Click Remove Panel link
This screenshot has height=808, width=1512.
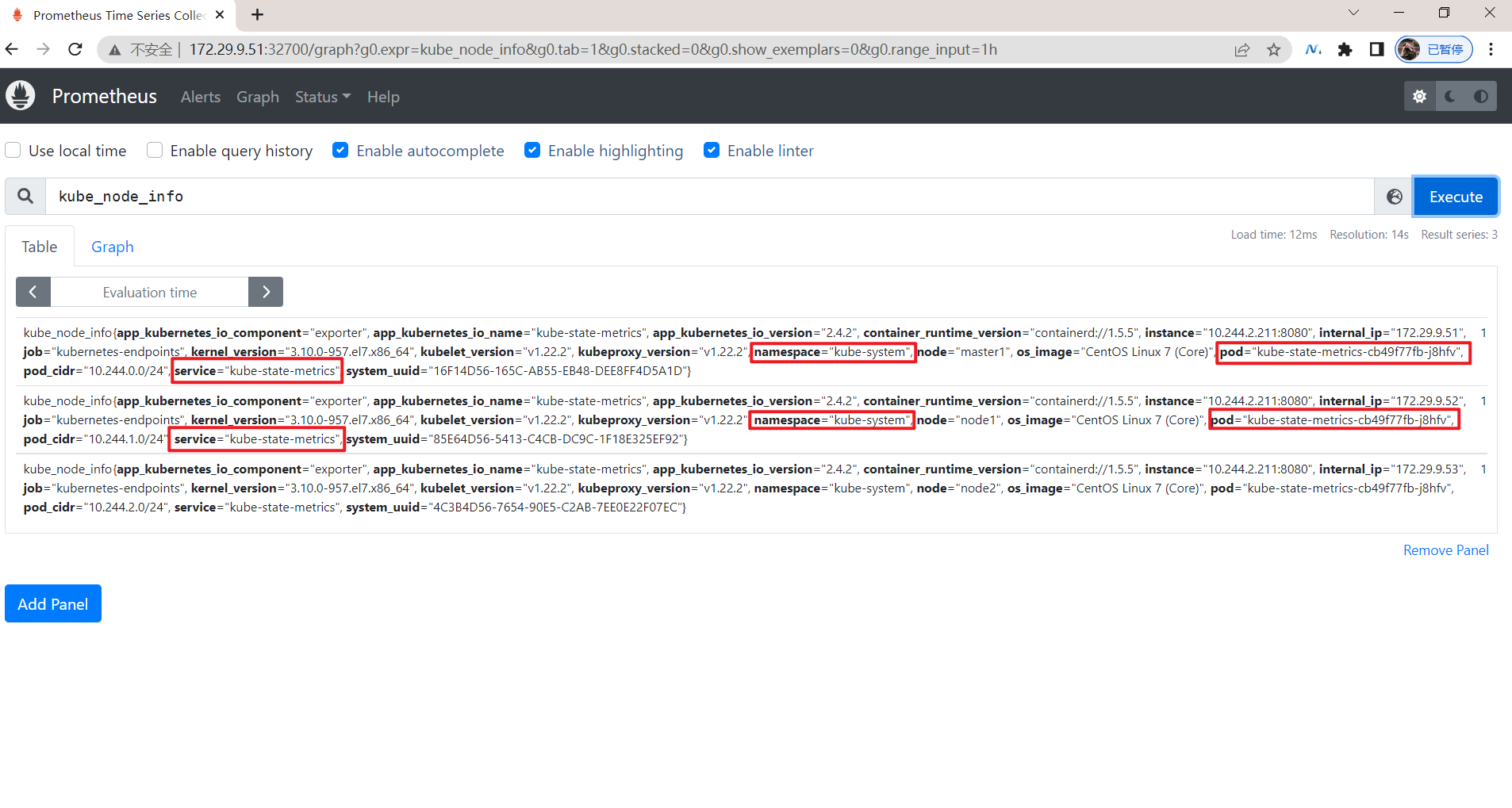(1445, 550)
